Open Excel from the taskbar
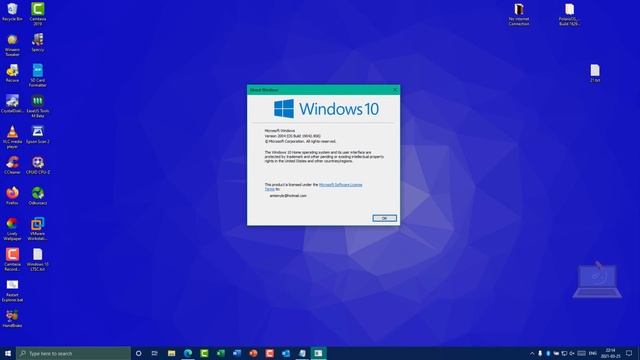This screenshot has width=640, height=360. click(220, 353)
